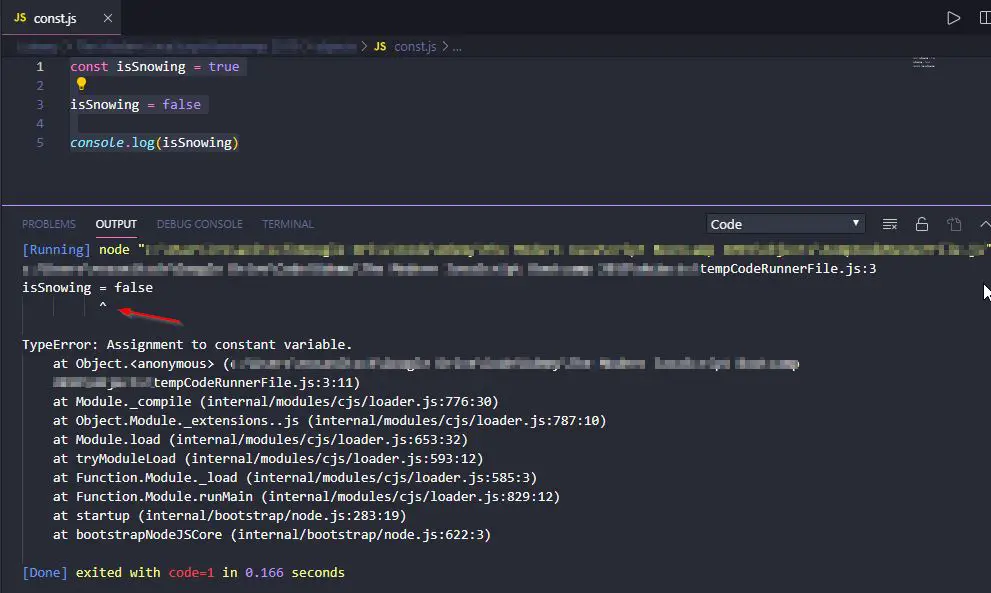Switch to the PROBLEMS panel tab
The width and height of the screenshot is (991, 593).
[x=49, y=224]
